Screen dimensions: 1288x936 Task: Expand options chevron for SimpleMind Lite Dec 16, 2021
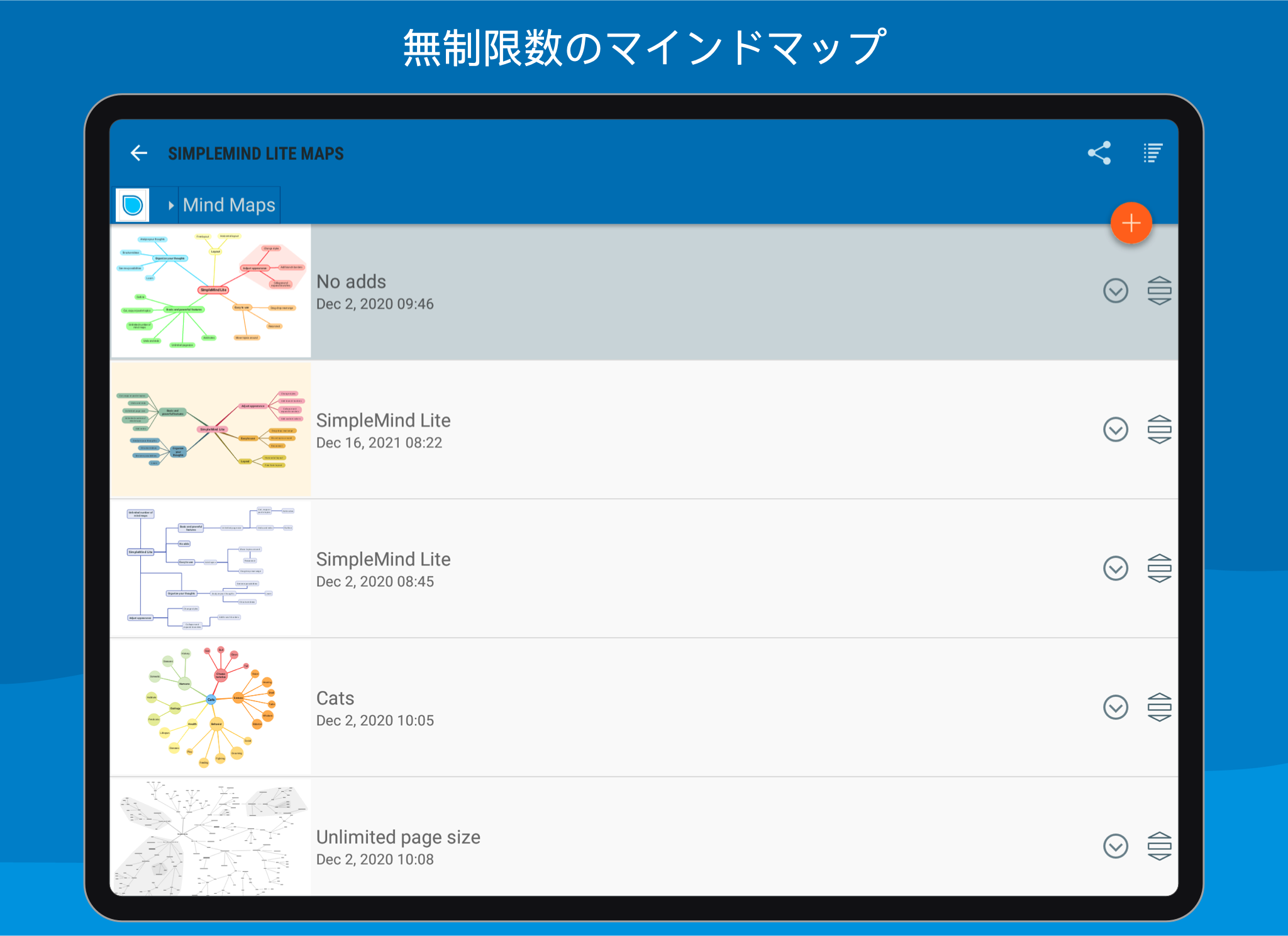point(1116,430)
